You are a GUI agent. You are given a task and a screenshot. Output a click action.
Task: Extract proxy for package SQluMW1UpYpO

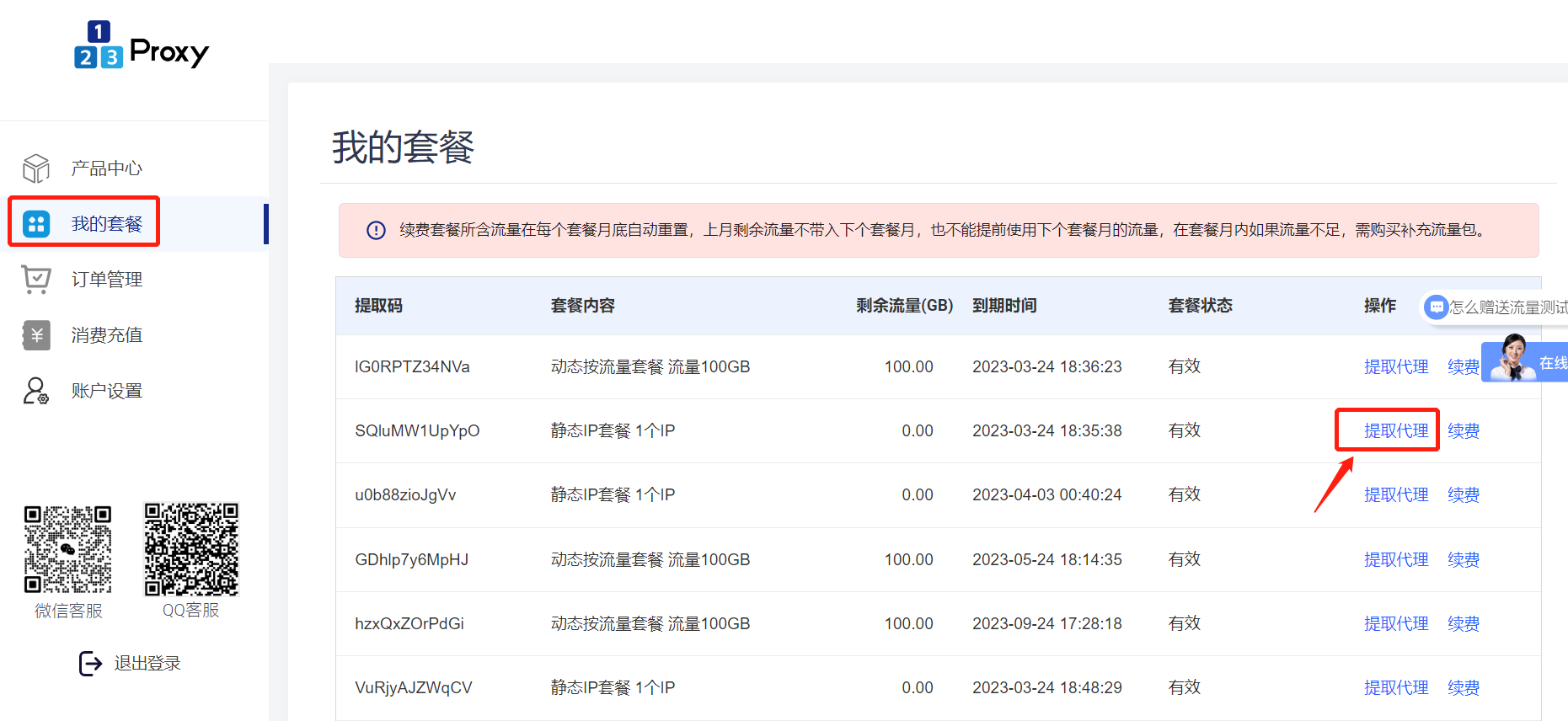click(1395, 431)
